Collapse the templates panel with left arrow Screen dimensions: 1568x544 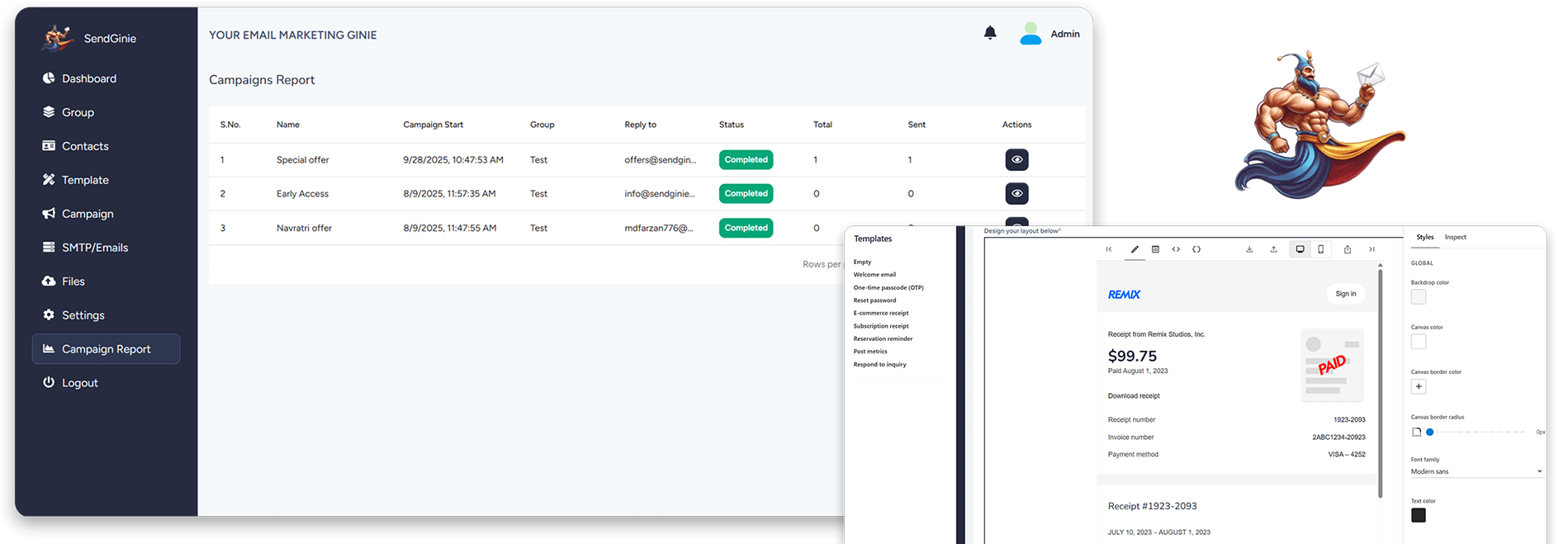[x=1109, y=249]
